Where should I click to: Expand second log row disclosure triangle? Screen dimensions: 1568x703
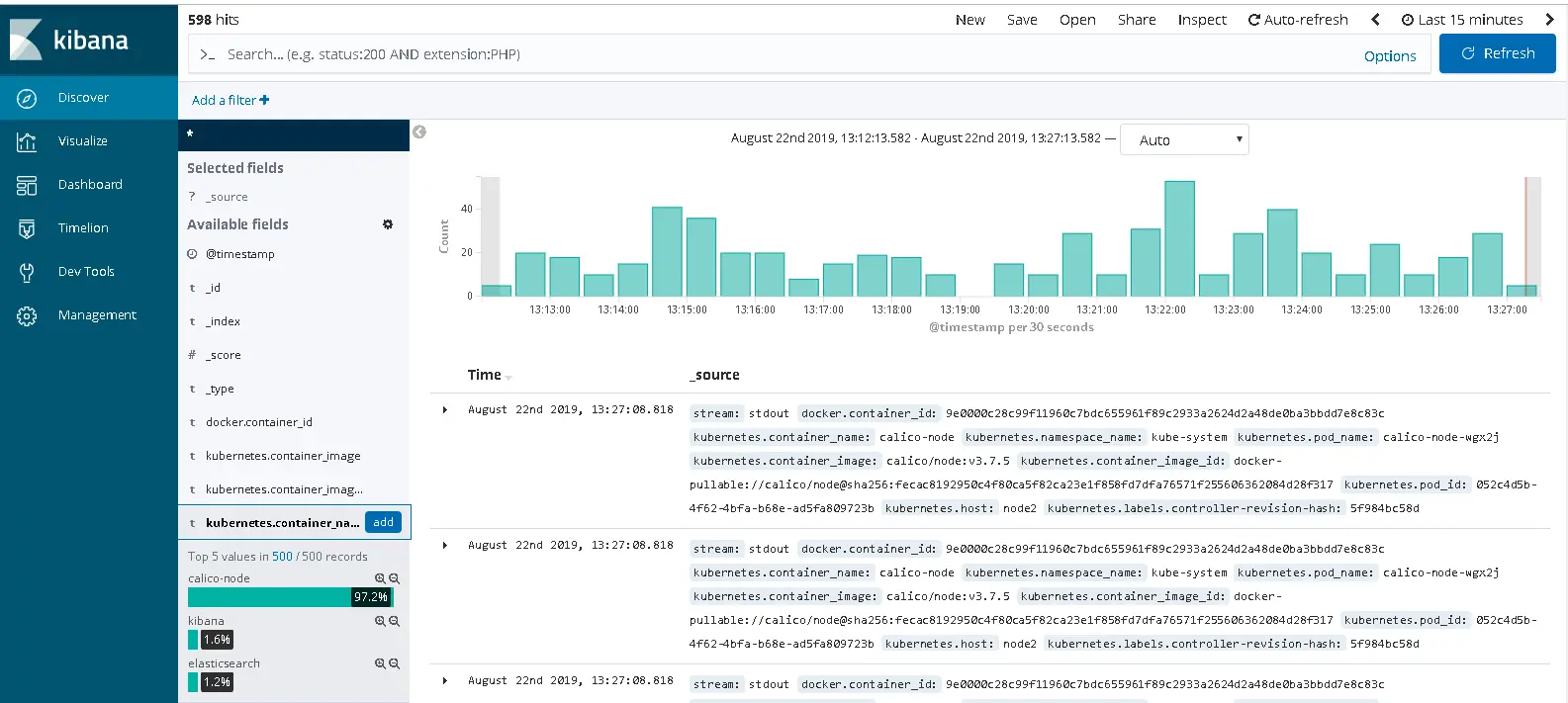445,545
